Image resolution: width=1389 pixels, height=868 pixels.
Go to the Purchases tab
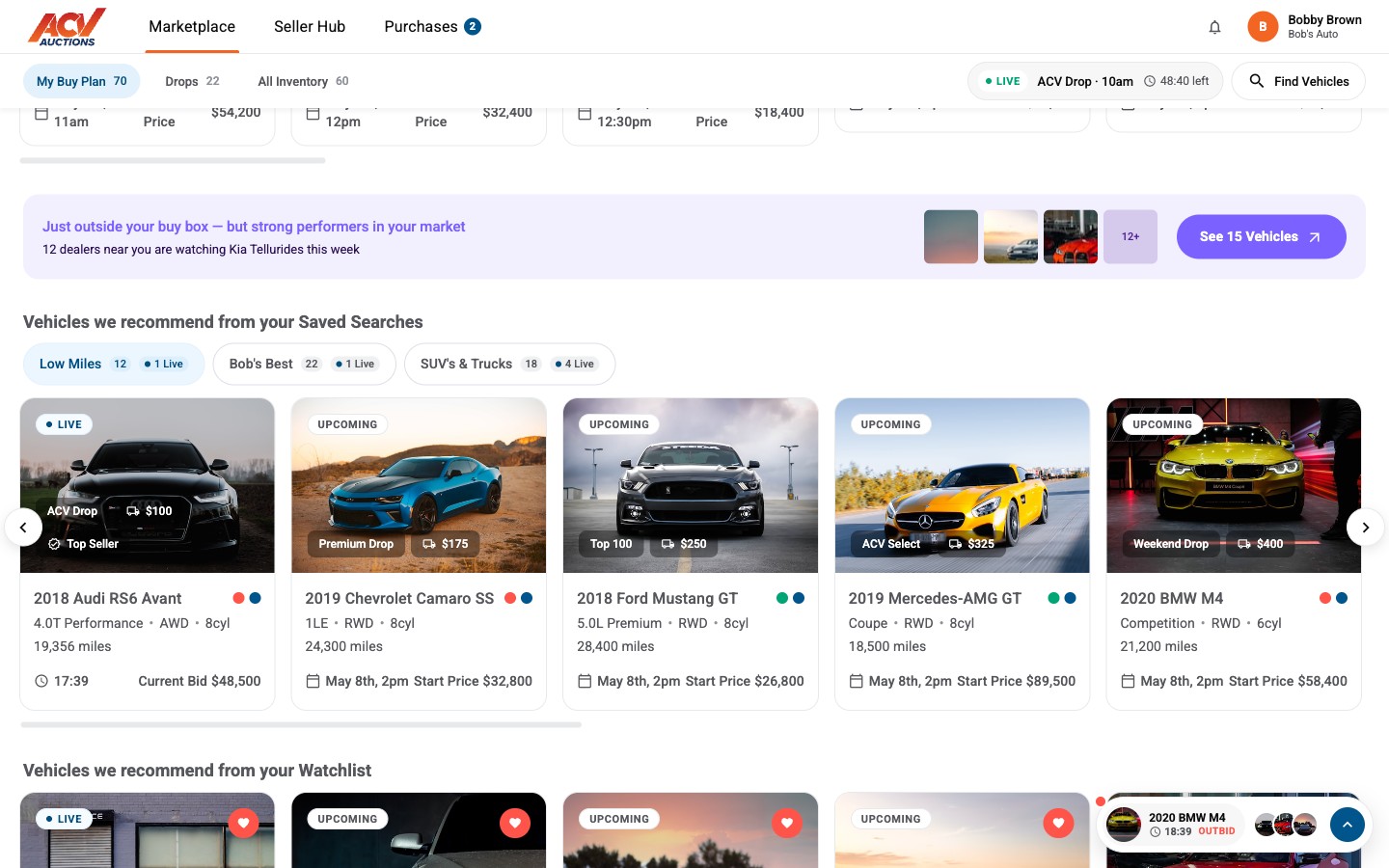pos(432,27)
